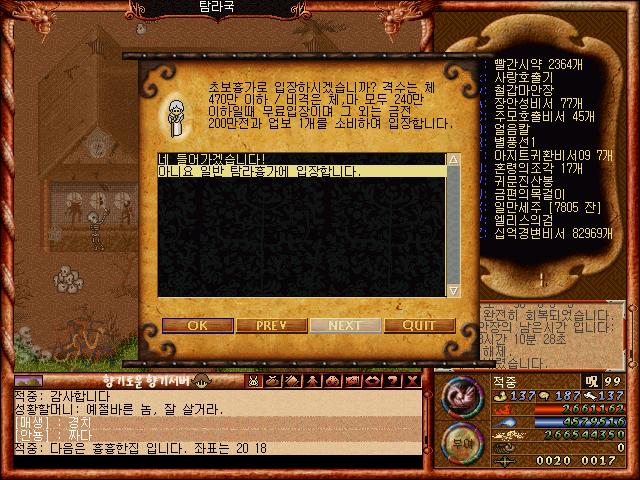Click the landscape minimap thumbnail
The height and width of the screenshot is (480, 640).
coord(29,381)
